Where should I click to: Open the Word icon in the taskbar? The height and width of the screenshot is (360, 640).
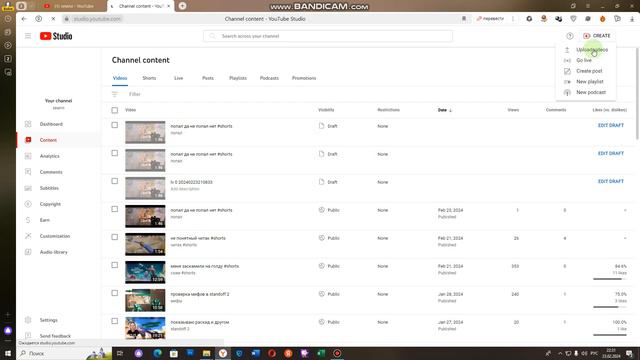tap(256, 353)
